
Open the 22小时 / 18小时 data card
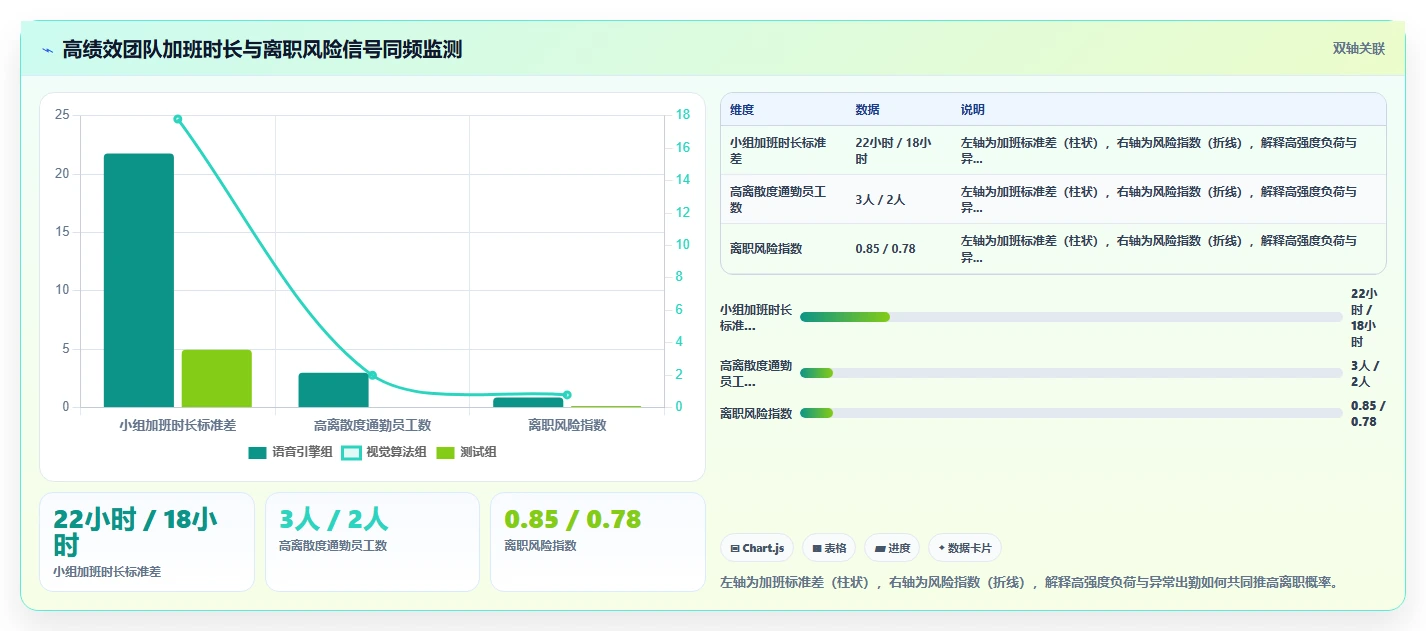147,542
